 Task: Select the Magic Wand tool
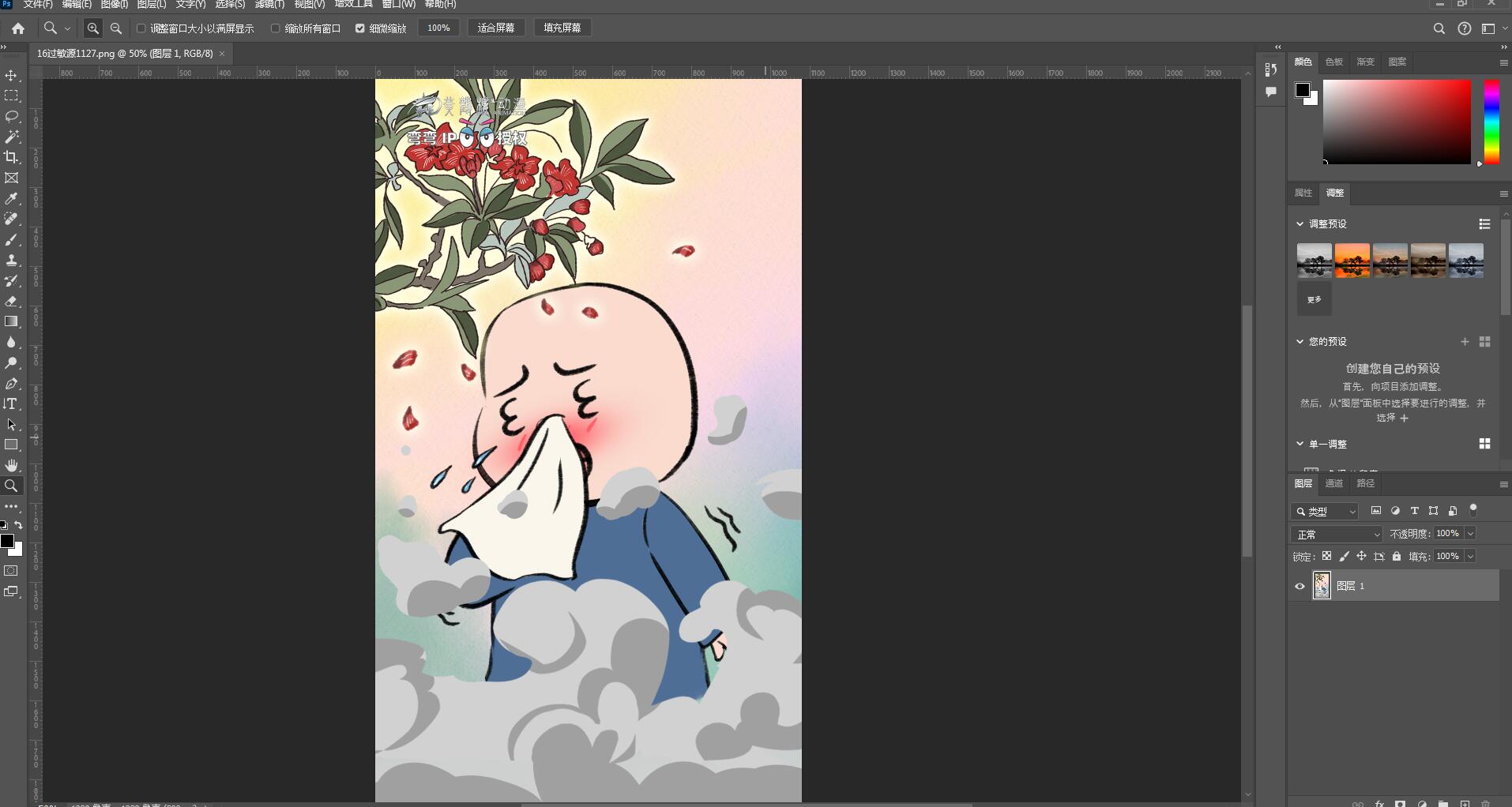11,137
